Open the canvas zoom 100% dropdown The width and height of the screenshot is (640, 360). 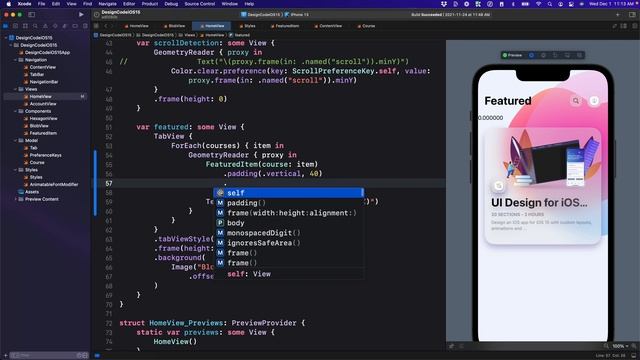coord(620,346)
